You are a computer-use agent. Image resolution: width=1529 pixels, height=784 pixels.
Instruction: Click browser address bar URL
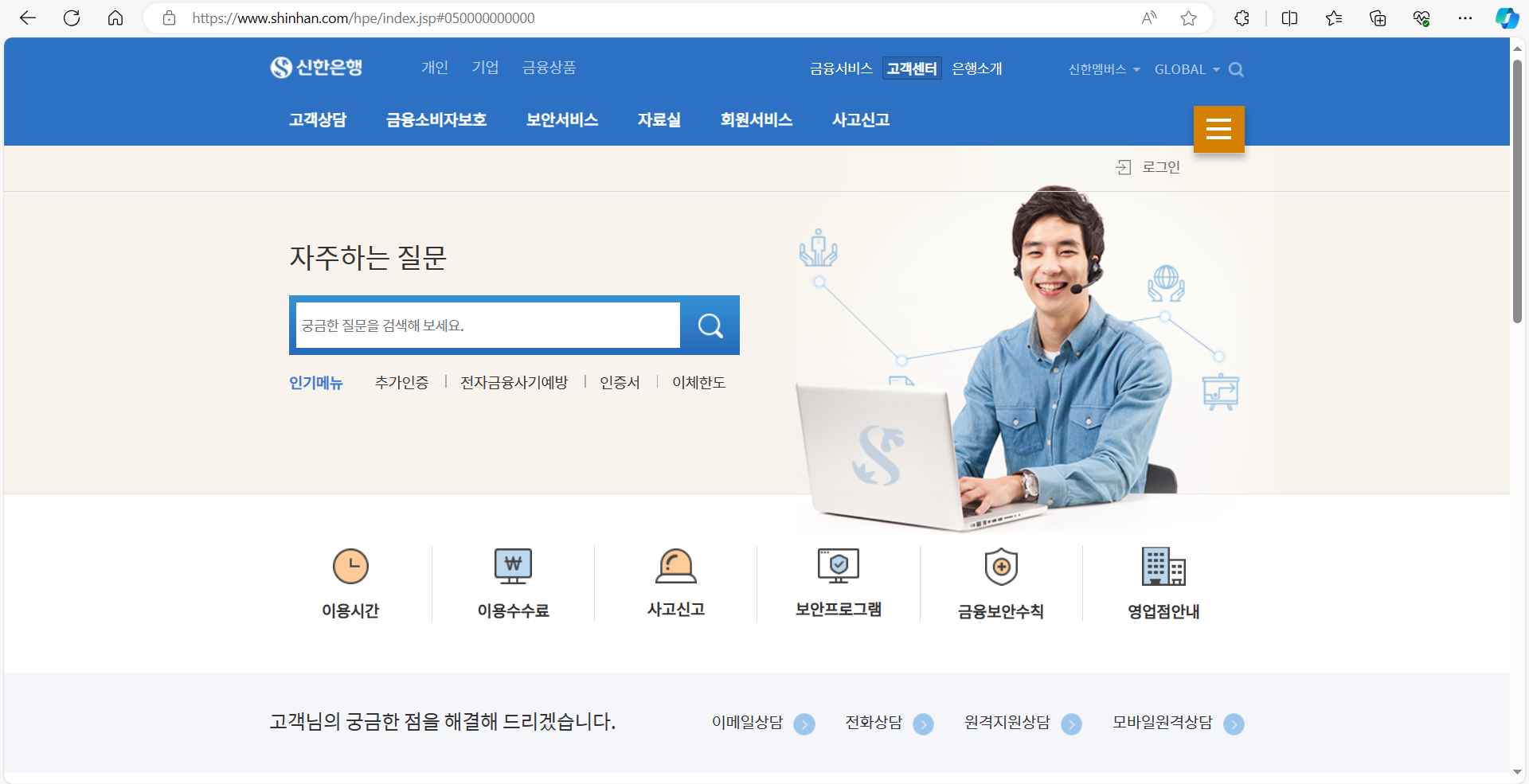coord(363,18)
